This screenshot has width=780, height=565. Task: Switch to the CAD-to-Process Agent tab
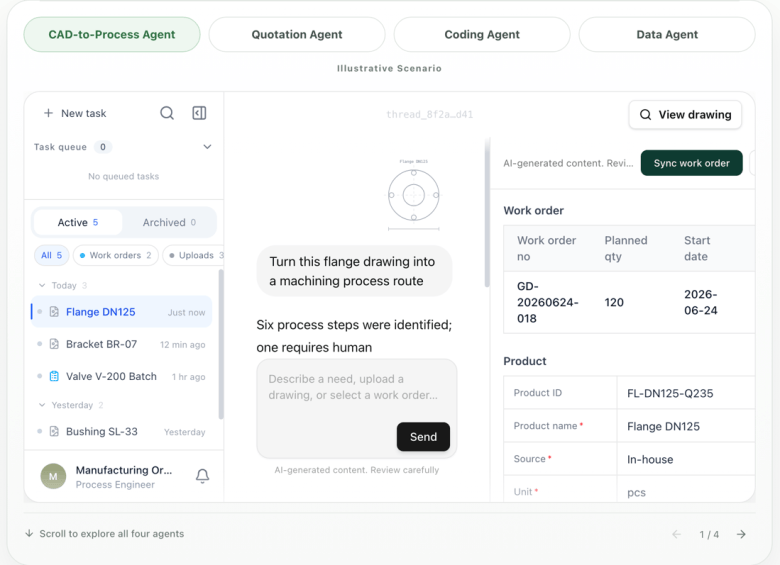(112, 34)
